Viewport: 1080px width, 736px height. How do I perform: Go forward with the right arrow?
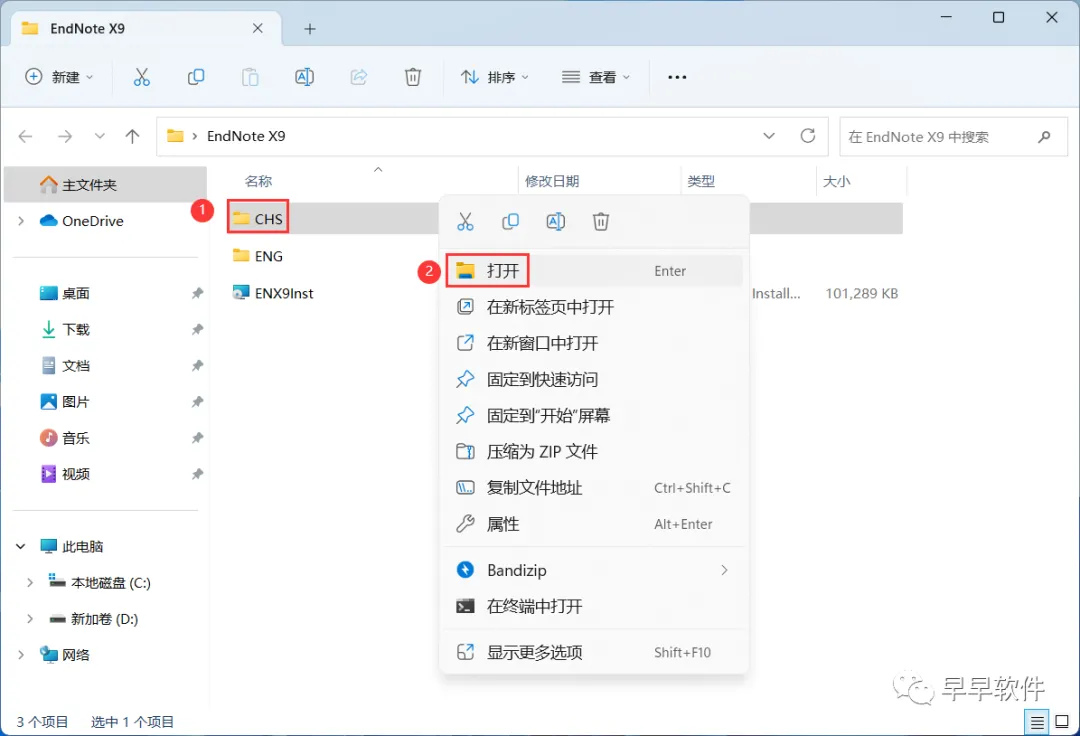click(65, 136)
